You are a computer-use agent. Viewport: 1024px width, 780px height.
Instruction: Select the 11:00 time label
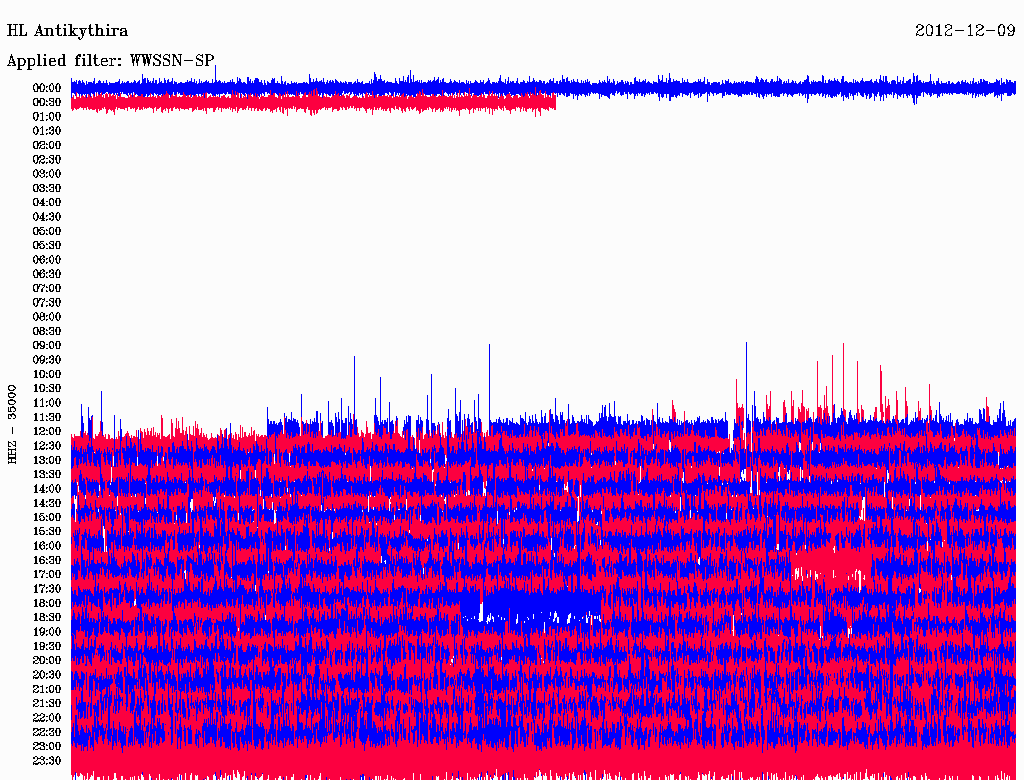point(47,403)
